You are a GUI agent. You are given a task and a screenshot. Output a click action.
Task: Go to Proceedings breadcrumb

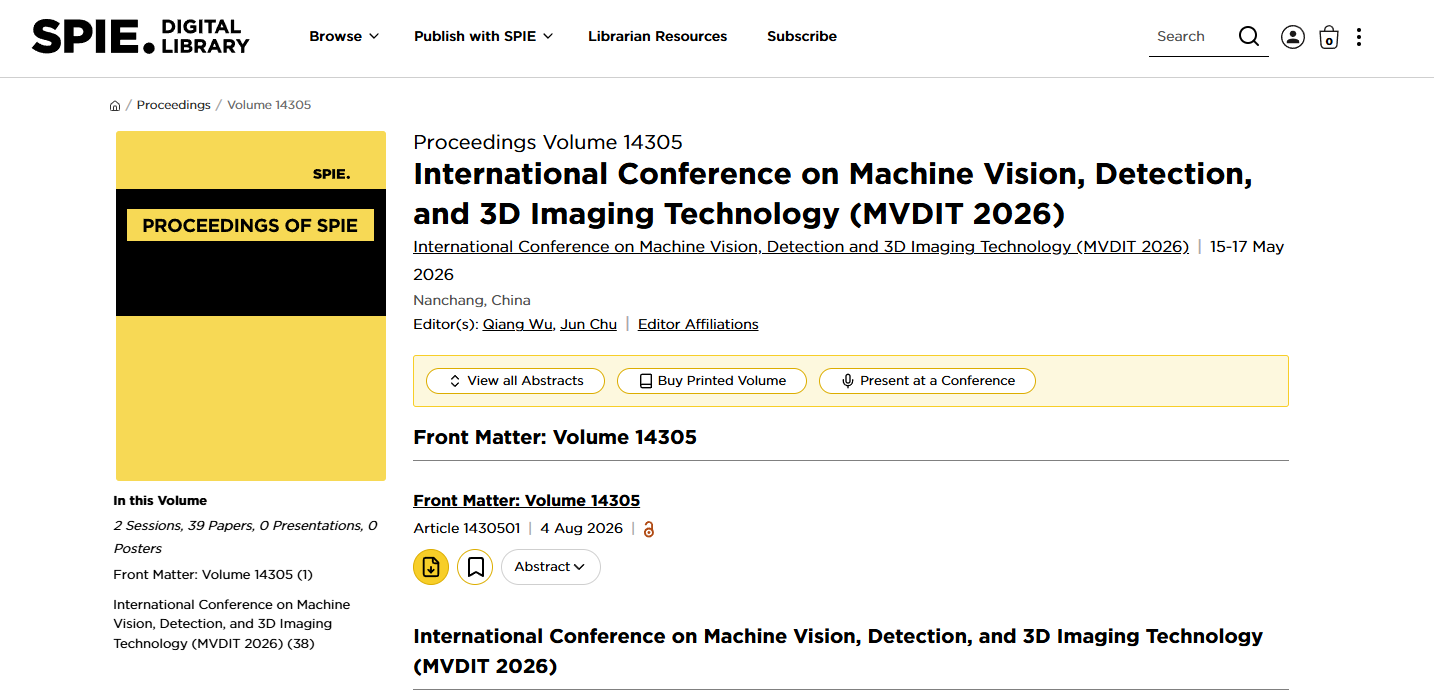[x=174, y=105]
